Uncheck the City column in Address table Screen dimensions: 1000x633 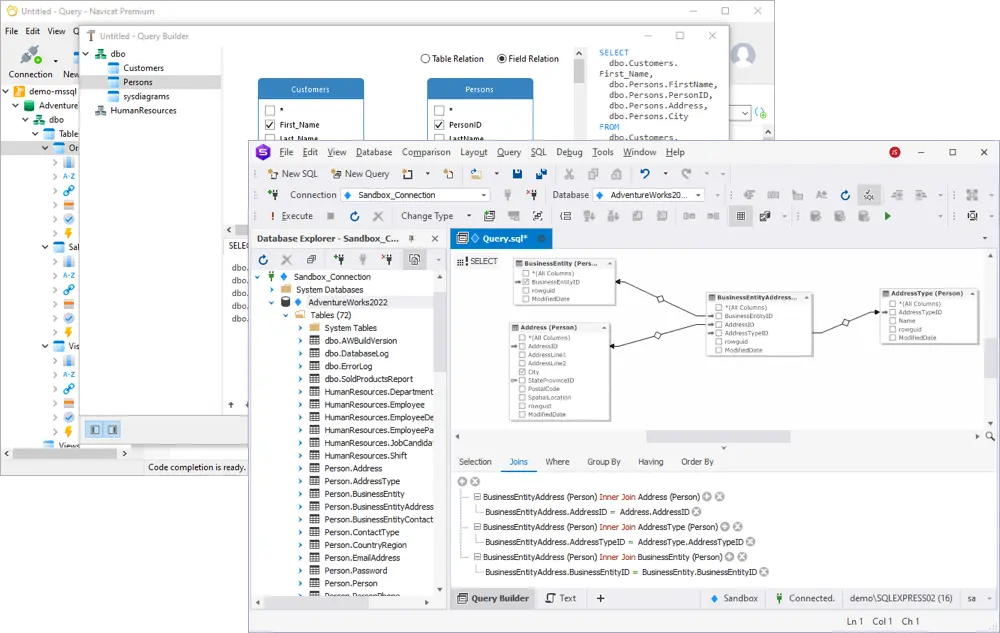[x=522, y=372]
